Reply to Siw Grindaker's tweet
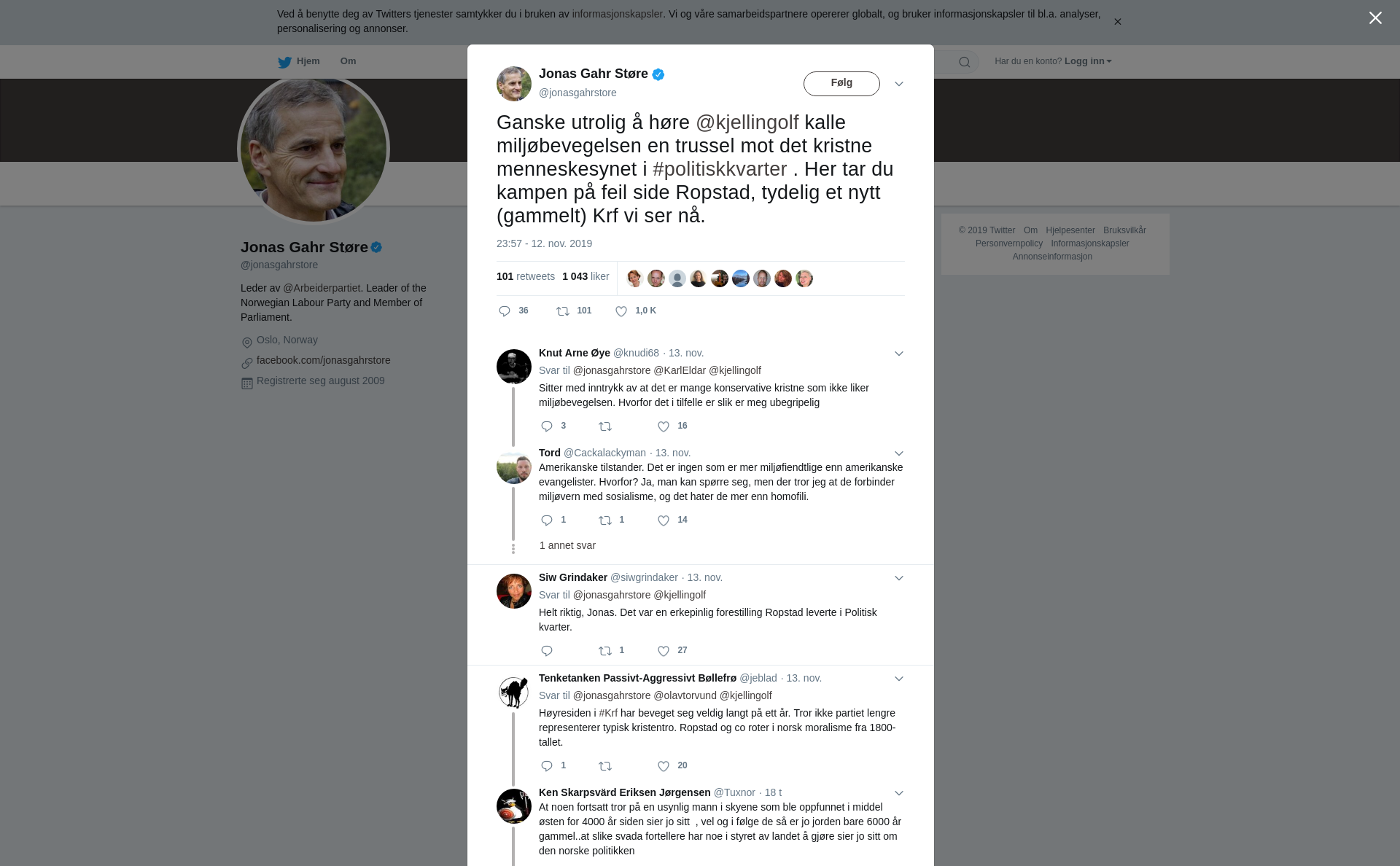The height and width of the screenshot is (866, 1400). click(x=547, y=651)
